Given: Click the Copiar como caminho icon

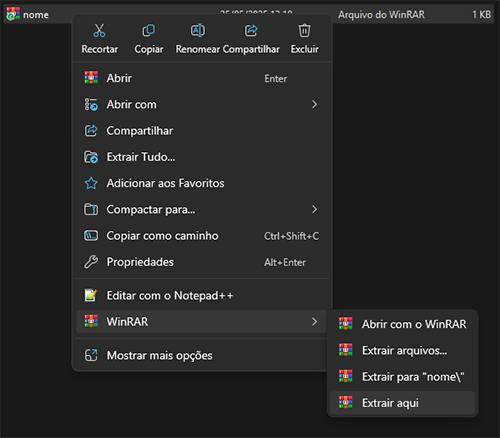Looking at the screenshot, I should (x=91, y=236).
